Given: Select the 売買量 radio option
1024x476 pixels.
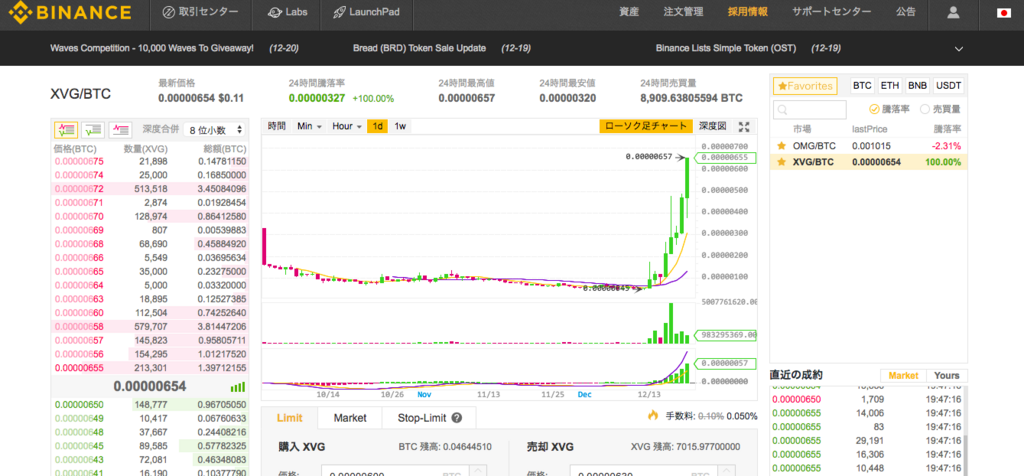Looking at the screenshot, I should [940, 109].
